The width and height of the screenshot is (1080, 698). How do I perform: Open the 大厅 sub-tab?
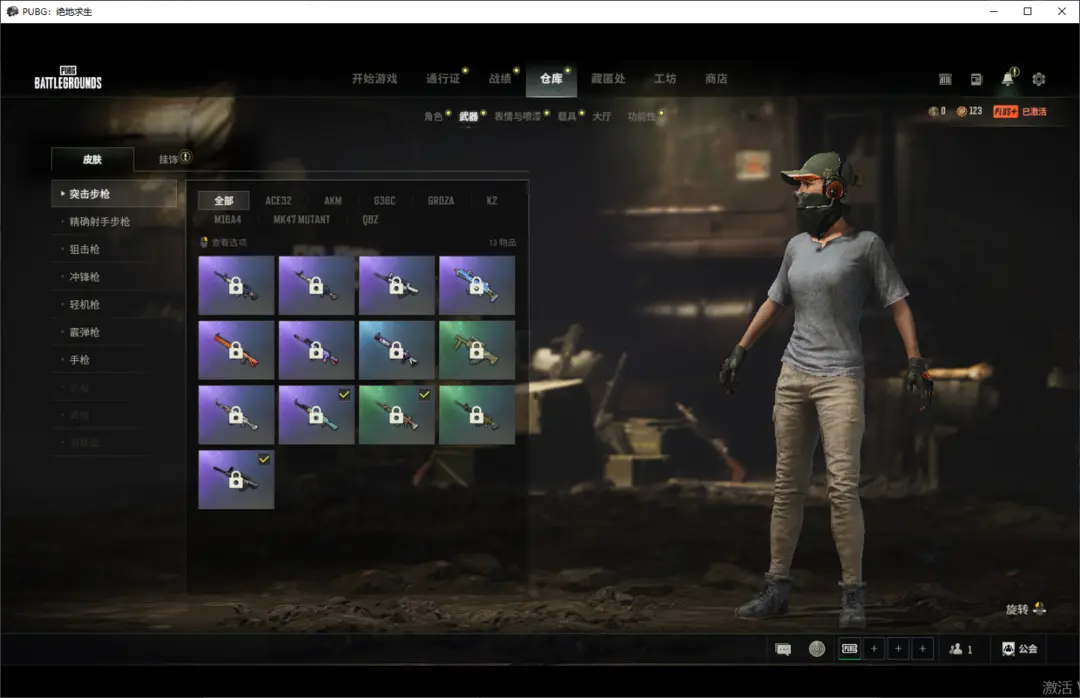pyautogui.click(x=601, y=116)
